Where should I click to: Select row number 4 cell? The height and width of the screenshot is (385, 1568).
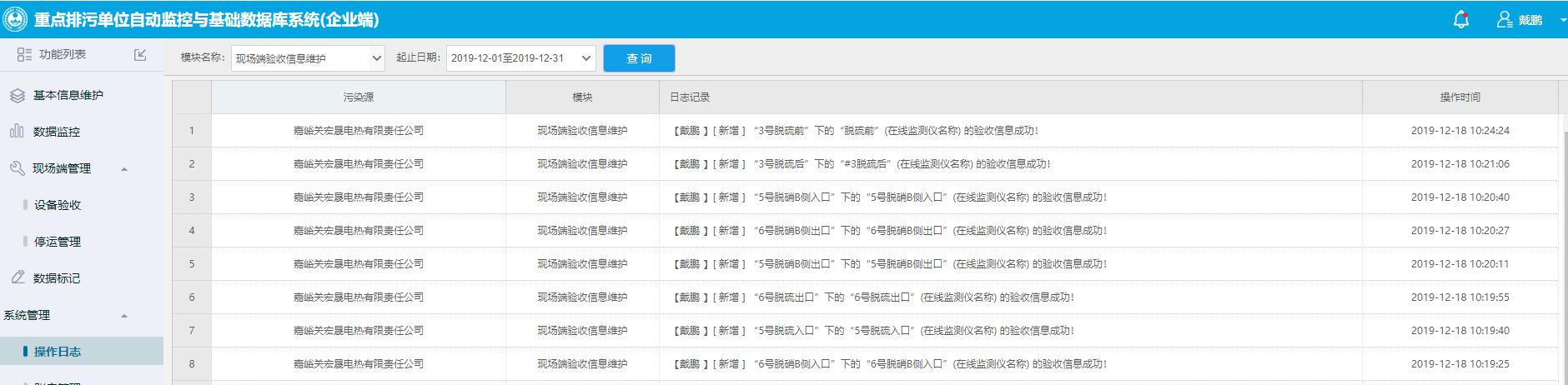pyautogui.click(x=192, y=231)
